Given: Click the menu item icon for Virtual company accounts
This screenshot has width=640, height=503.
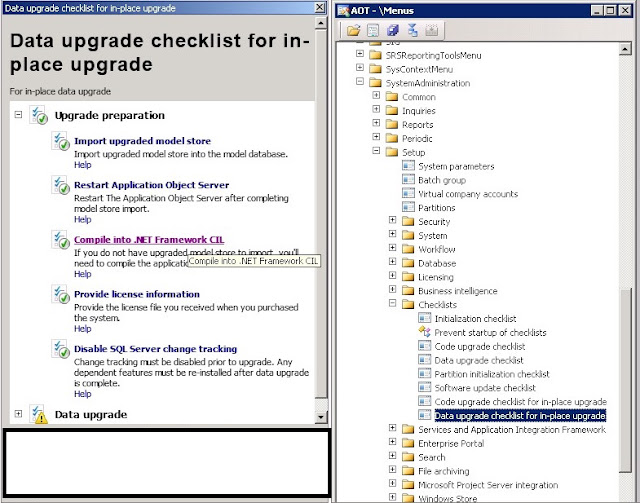Looking at the screenshot, I should coord(408,194).
